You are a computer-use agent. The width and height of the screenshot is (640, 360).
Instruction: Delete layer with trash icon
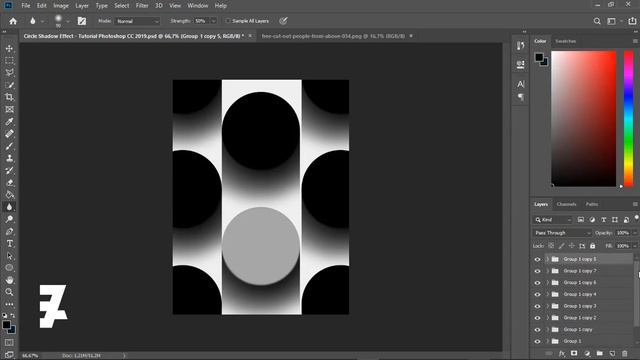click(624, 353)
